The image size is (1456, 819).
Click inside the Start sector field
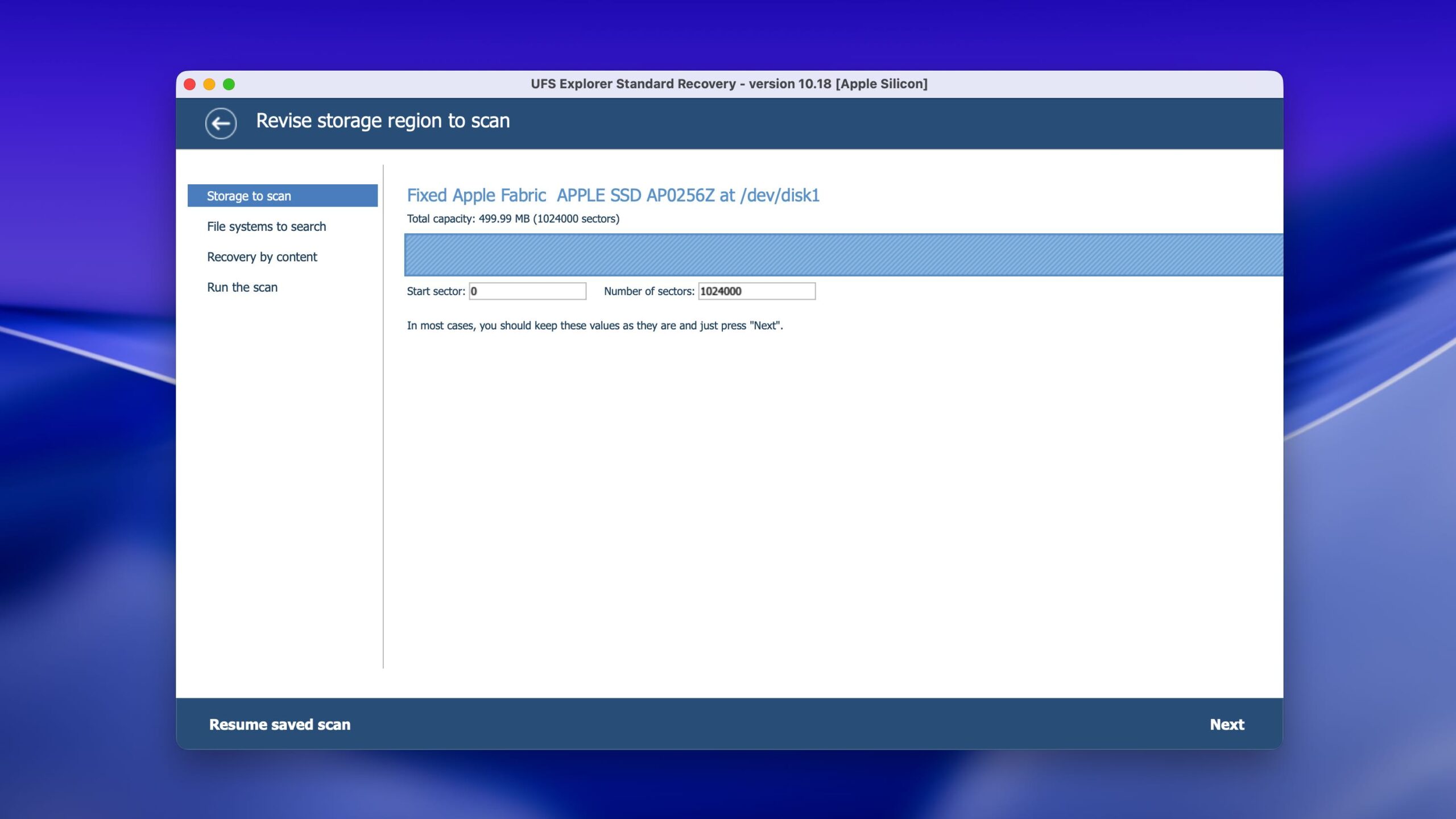pos(527,291)
